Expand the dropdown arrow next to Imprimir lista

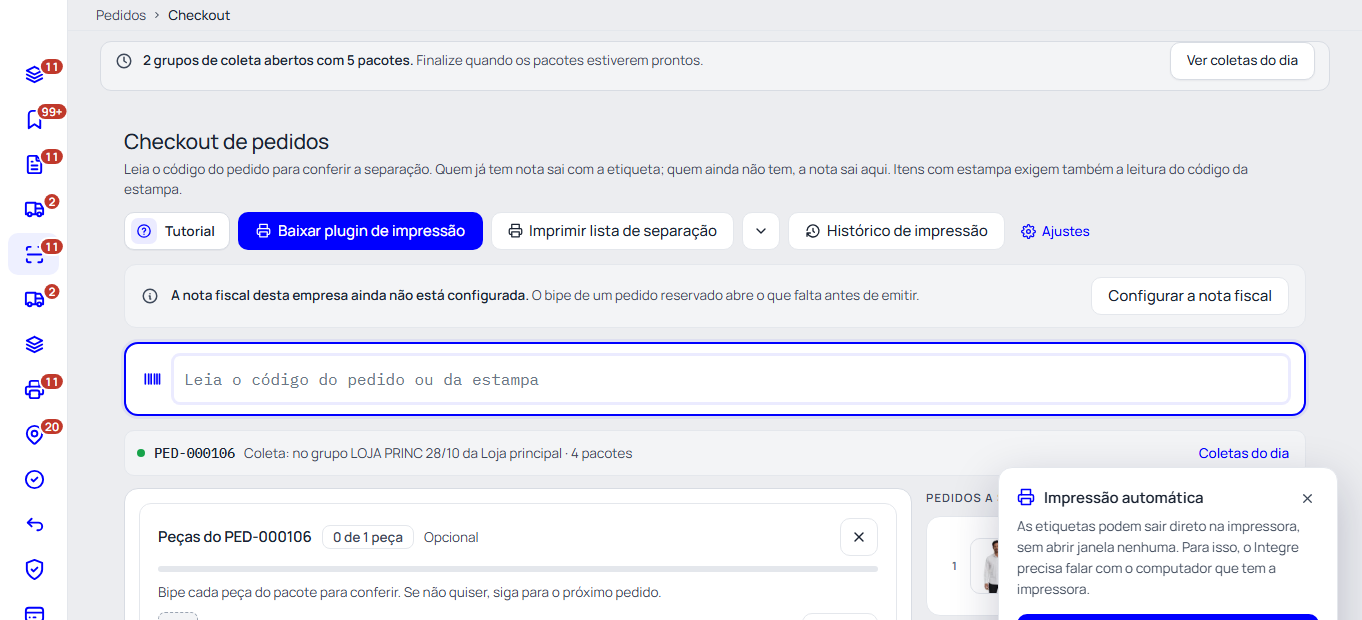pyautogui.click(x=761, y=231)
